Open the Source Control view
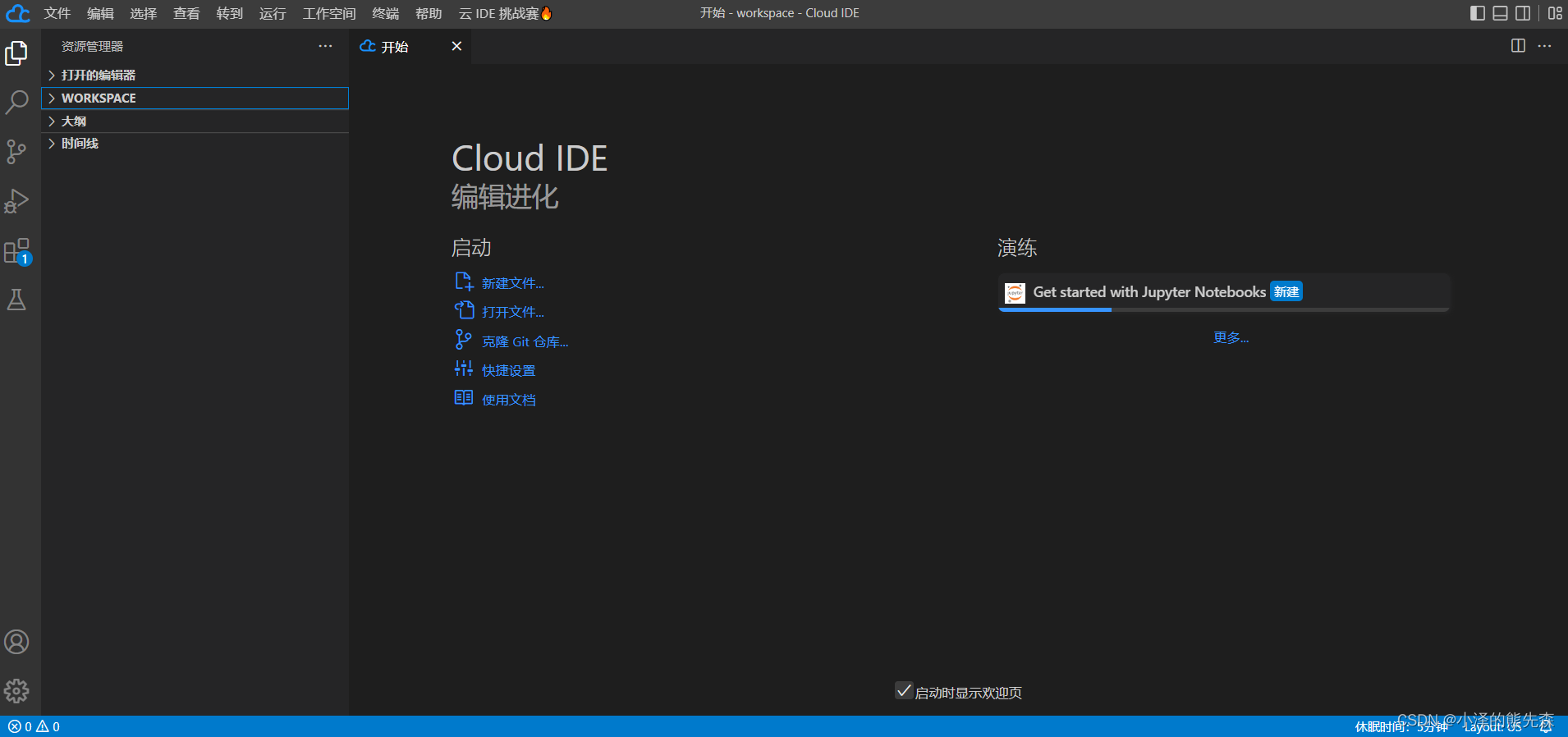Viewport: 1568px width, 737px height. tap(16, 152)
